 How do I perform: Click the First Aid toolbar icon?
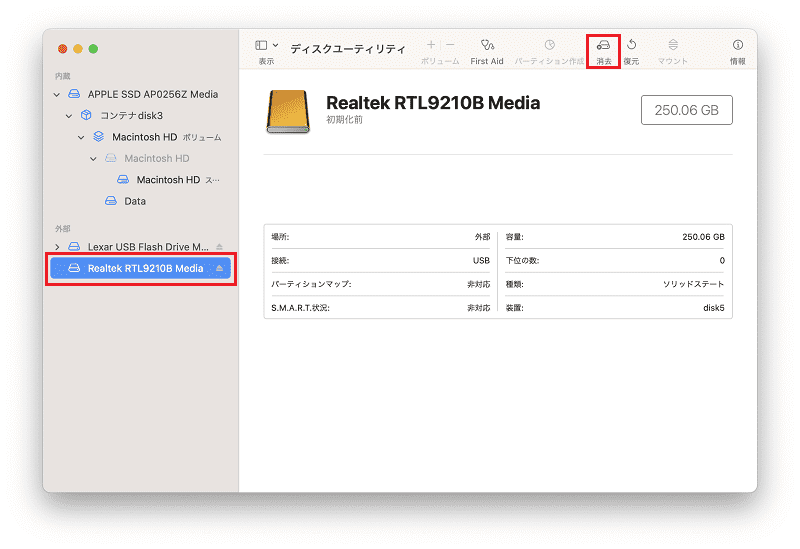pos(487,45)
